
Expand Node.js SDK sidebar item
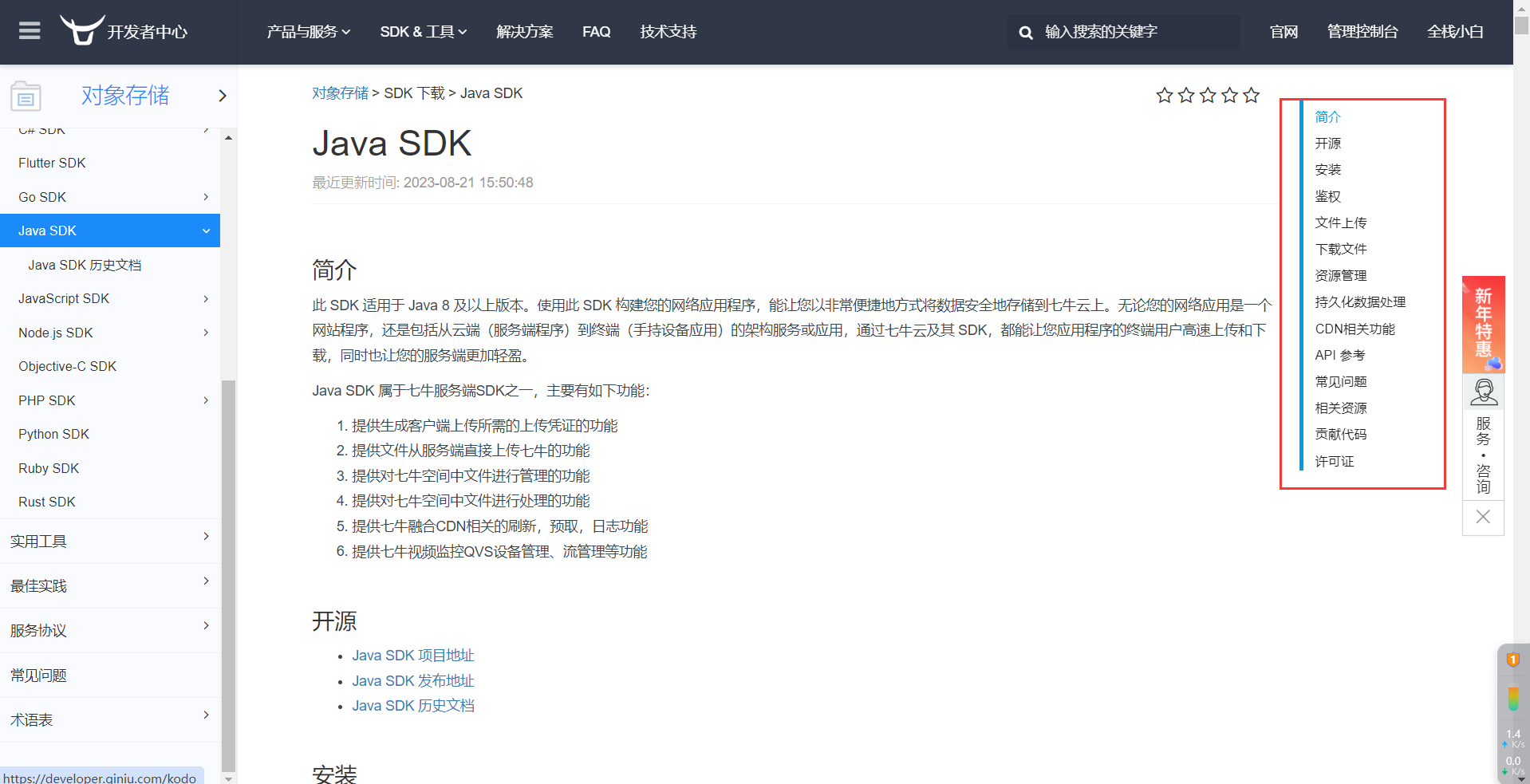(206, 333)
